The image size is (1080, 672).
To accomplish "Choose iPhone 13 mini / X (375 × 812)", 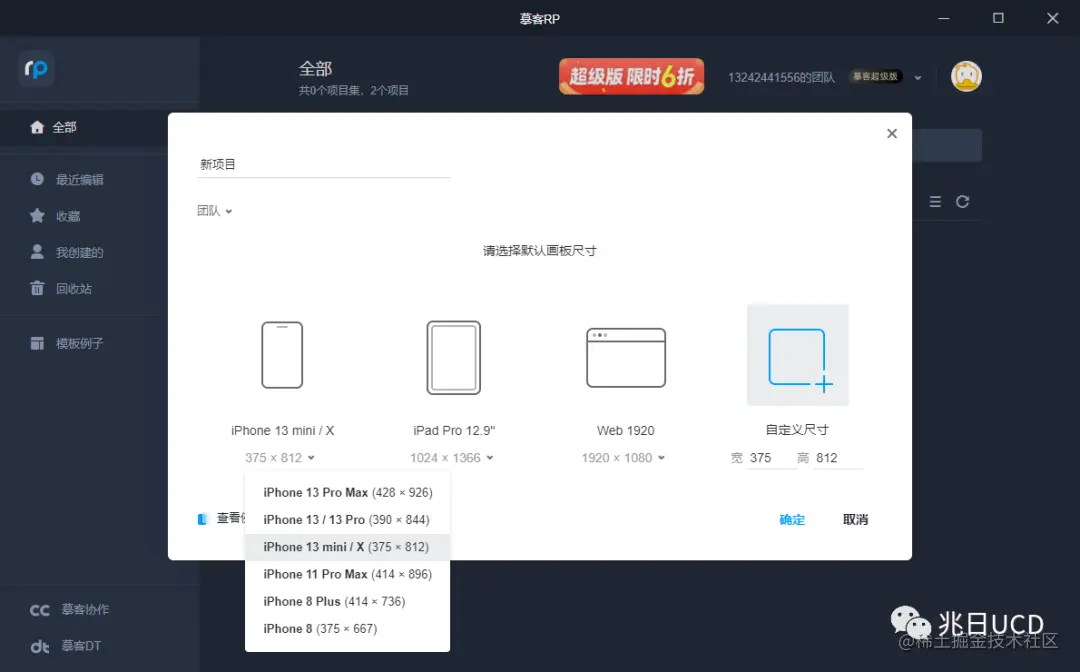I will pyautogui.click(x=348, y=547).
